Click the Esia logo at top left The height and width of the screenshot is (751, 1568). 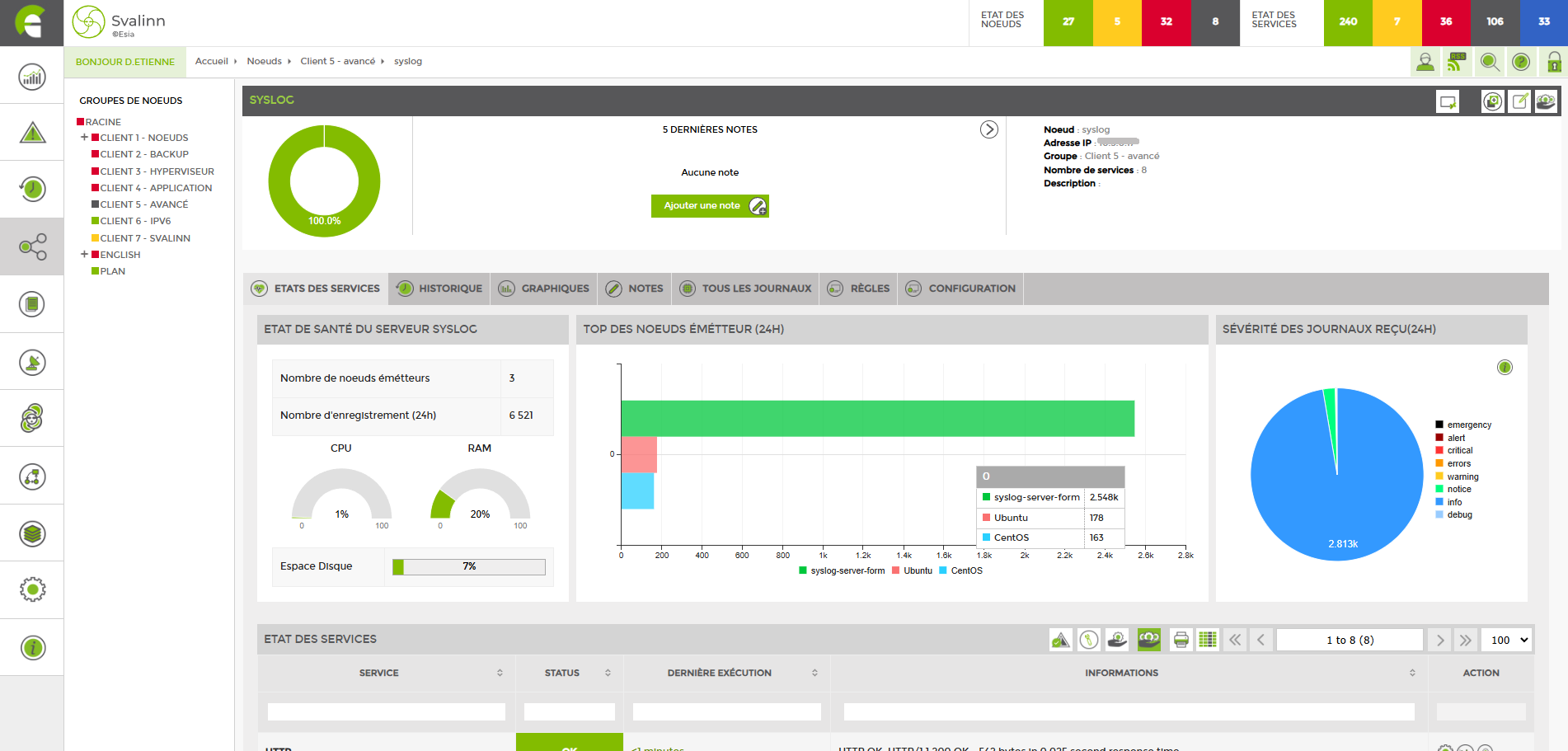(31, 22)
